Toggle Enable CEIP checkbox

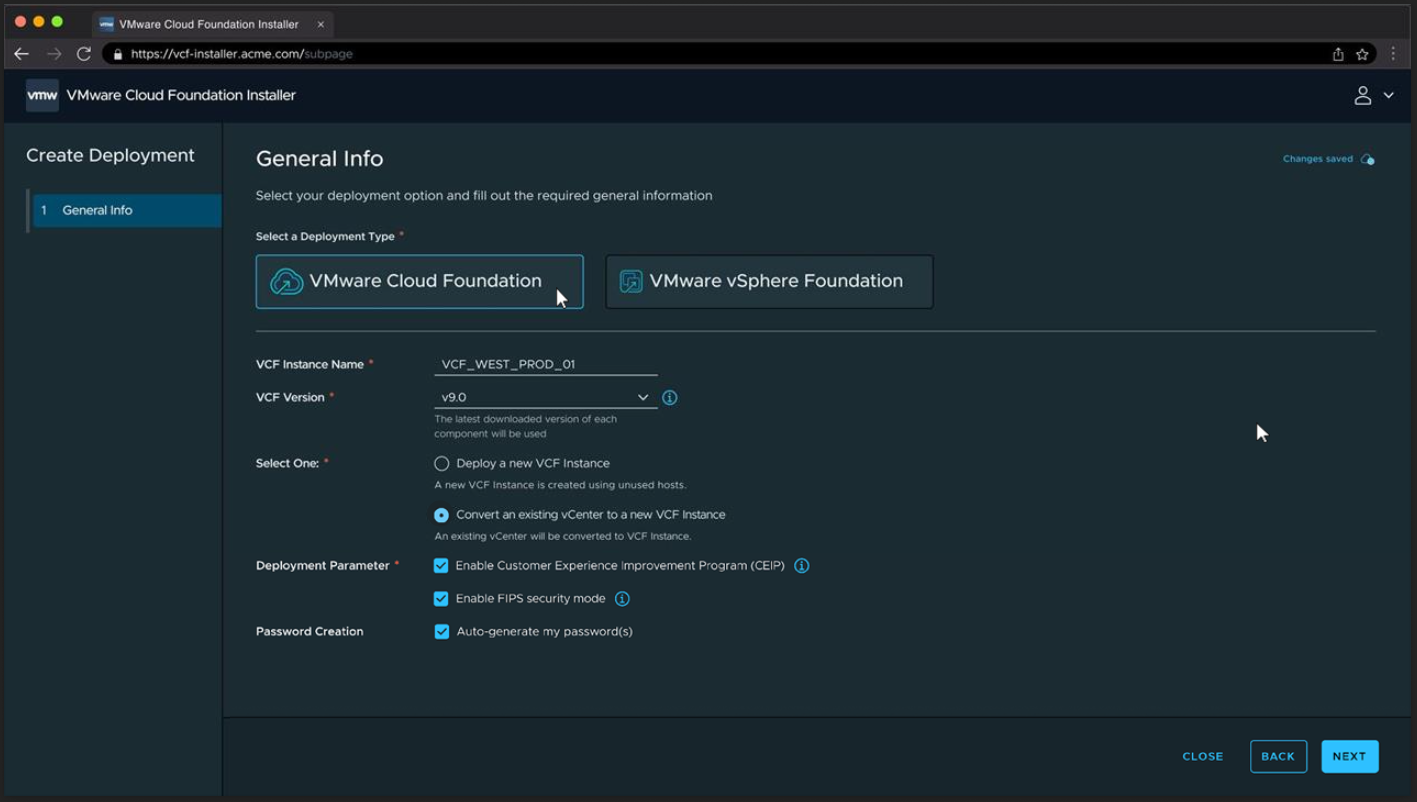click(x=441, y=566)
